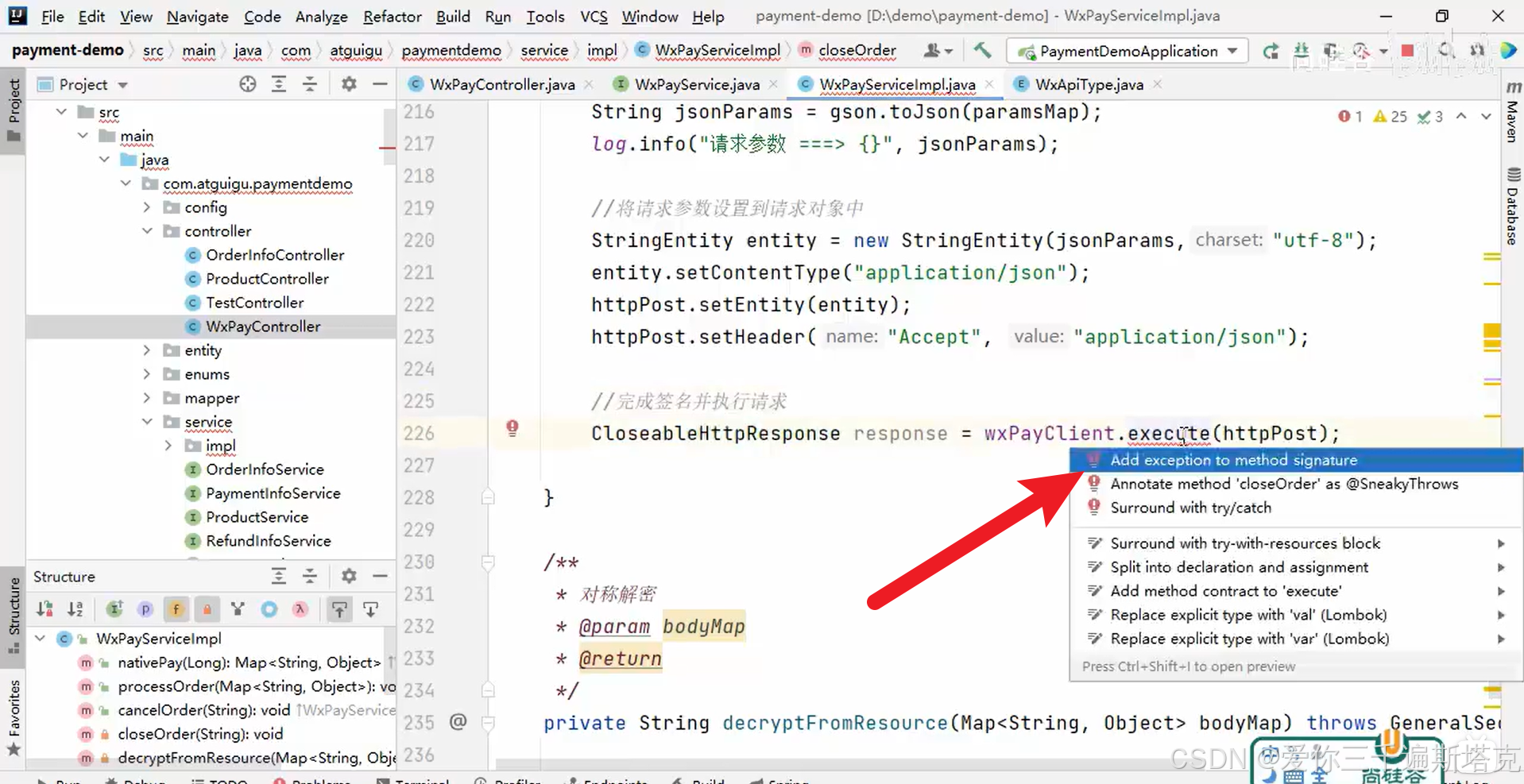Viewport: 1524px width, 784px height.
Task: Expand the mapper package
Action: [147, 398]
